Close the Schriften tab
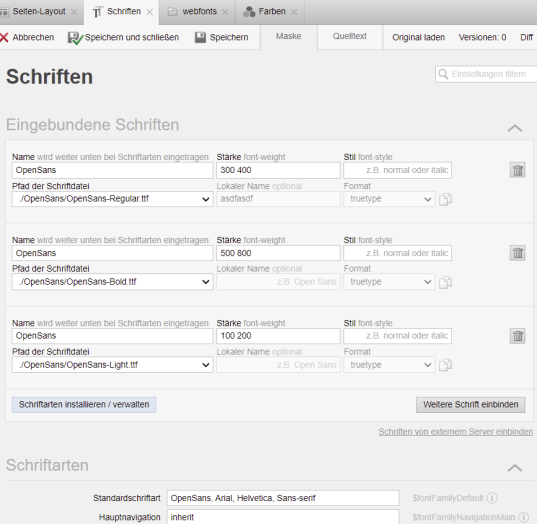The width and height of the screenshot is (537, 524). click(150, 12)
